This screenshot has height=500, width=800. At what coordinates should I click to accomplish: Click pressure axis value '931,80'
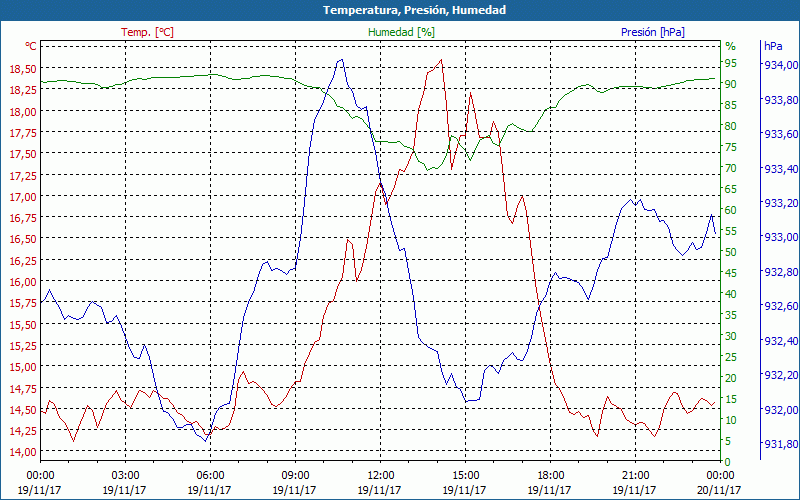pyautogui.click(x=780, y=444)
